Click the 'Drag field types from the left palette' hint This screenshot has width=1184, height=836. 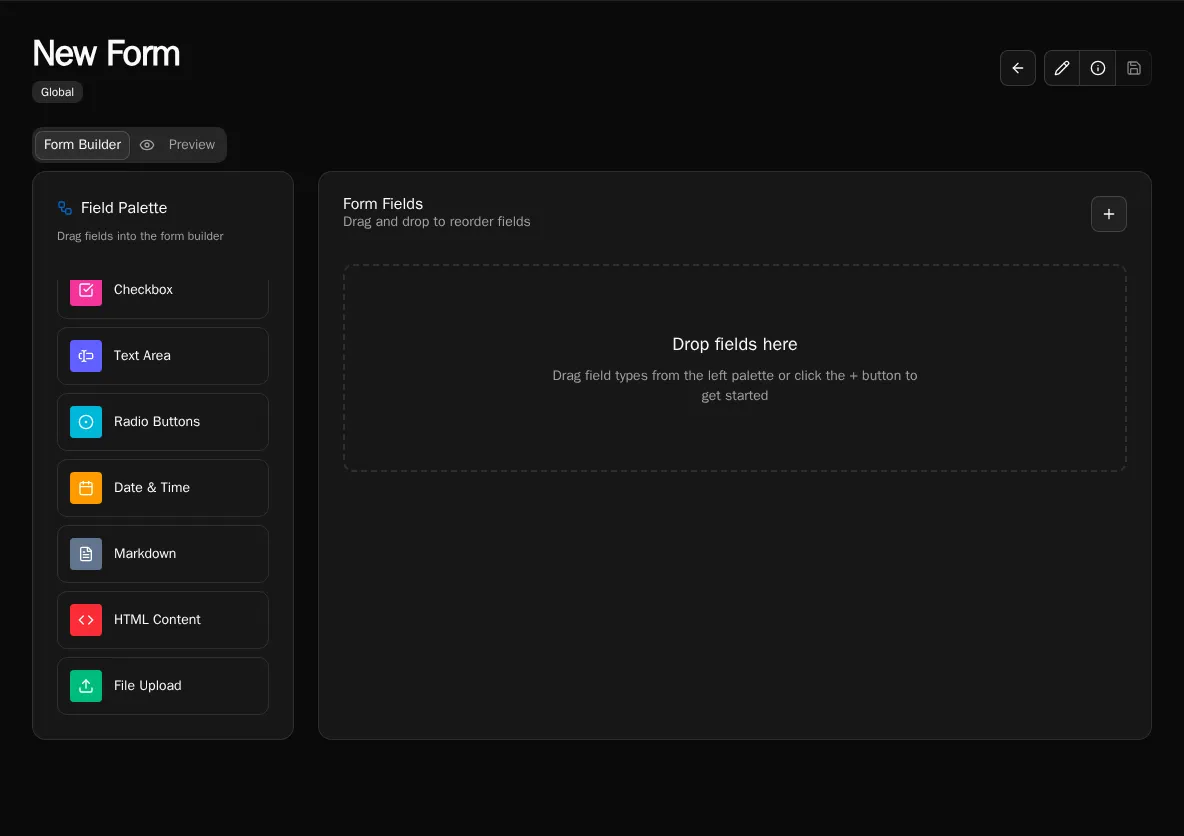[734, 385]
